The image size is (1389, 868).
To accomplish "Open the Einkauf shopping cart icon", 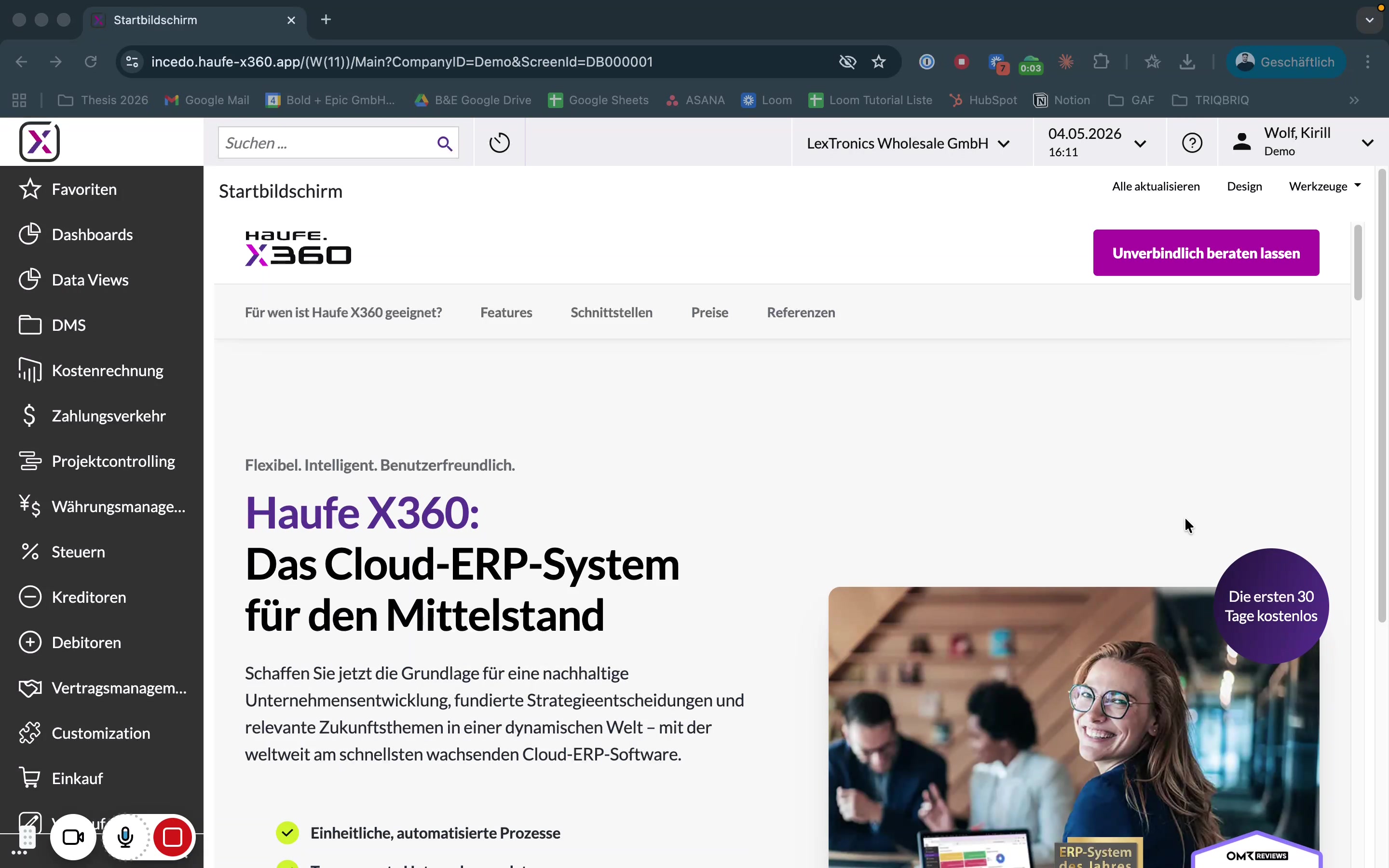I will pos(30,778).
